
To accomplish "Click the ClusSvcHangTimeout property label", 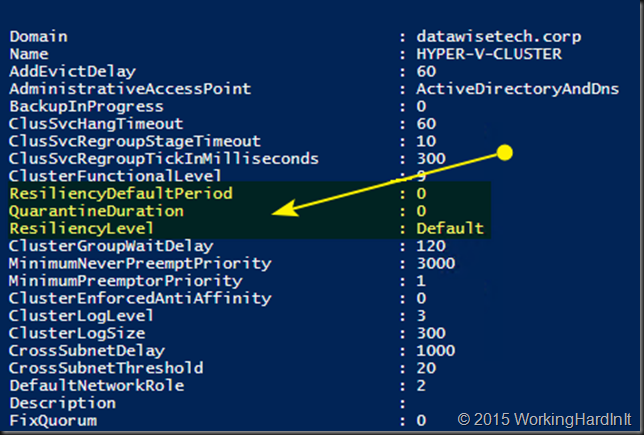I will tap(96, 124).
